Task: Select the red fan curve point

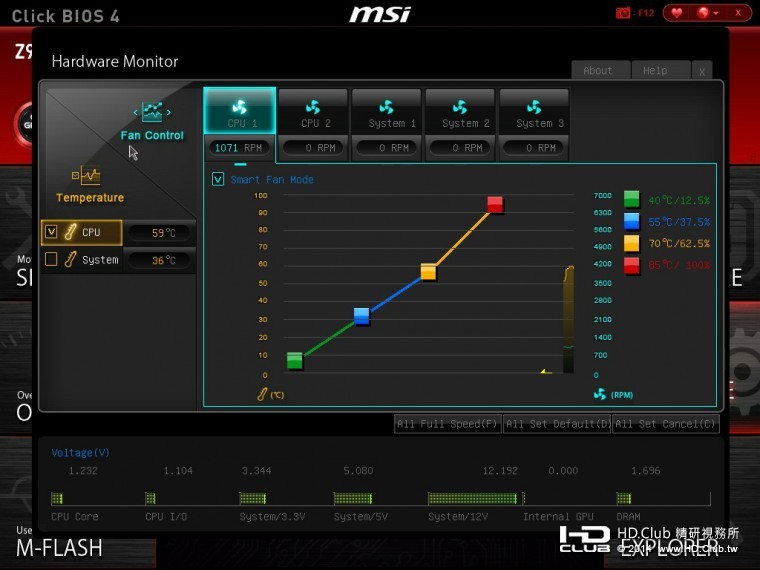Action: pyautogui.click(x=495, y=204)
